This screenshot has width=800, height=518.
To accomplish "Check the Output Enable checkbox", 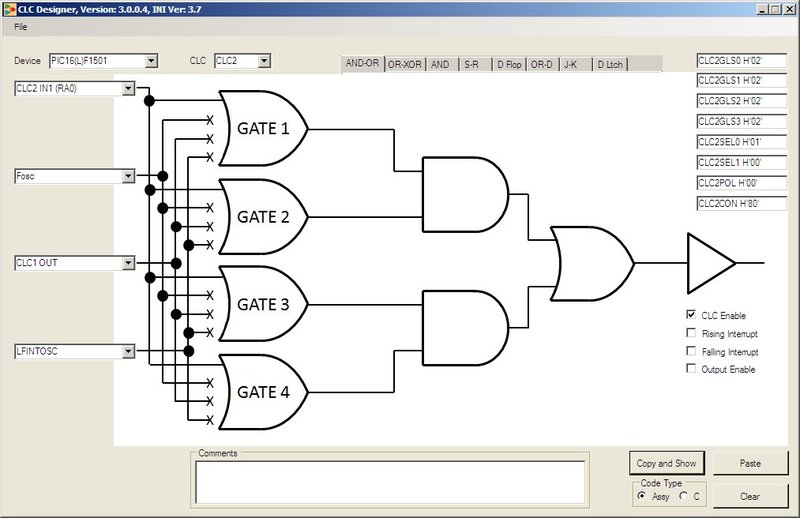I will [x=691, y=368].
